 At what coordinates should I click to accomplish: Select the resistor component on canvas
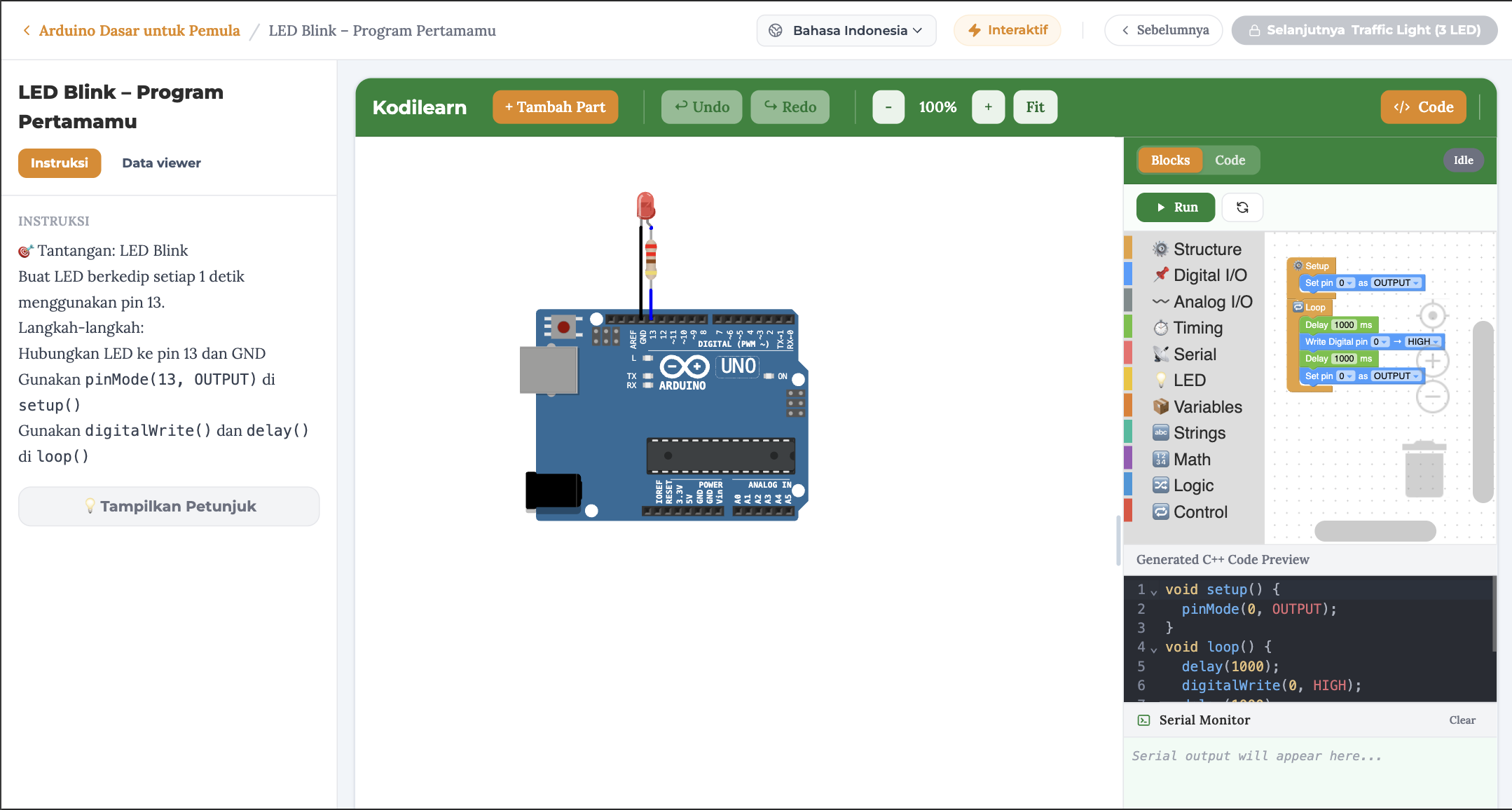pyautogui.click(x=651, y=259)
